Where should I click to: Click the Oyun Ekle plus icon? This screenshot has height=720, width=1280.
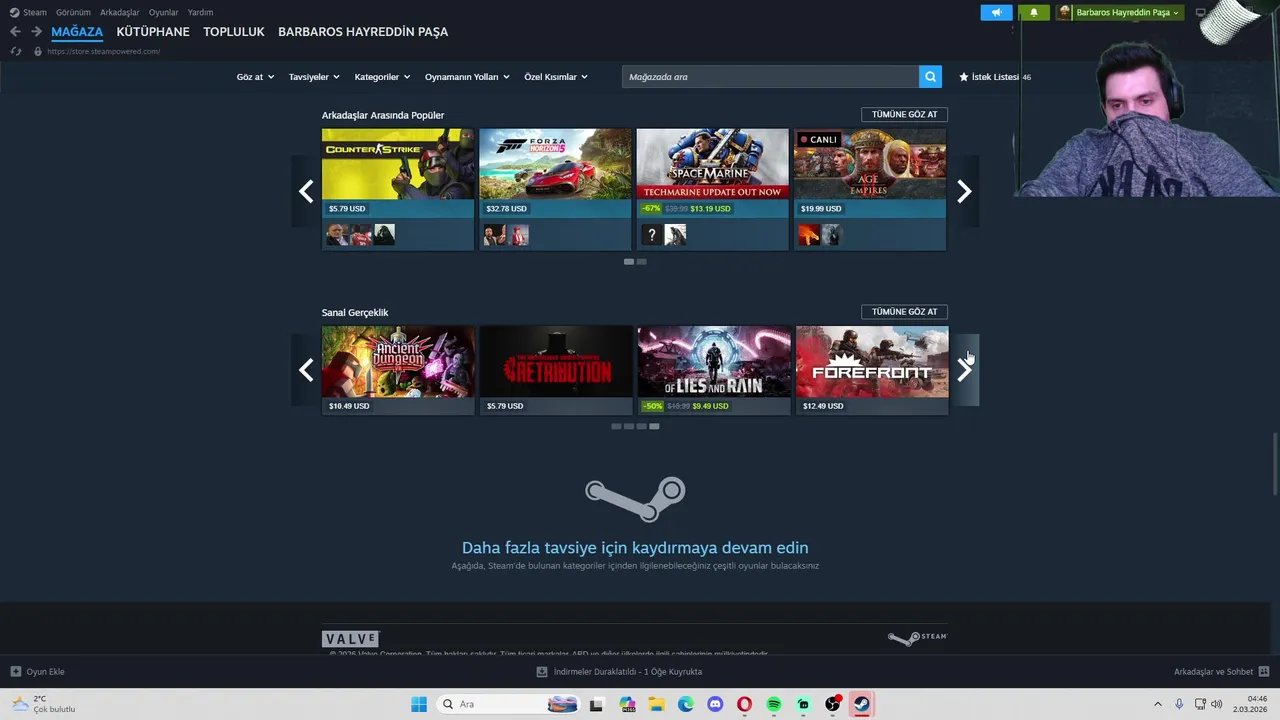[15, 672]
